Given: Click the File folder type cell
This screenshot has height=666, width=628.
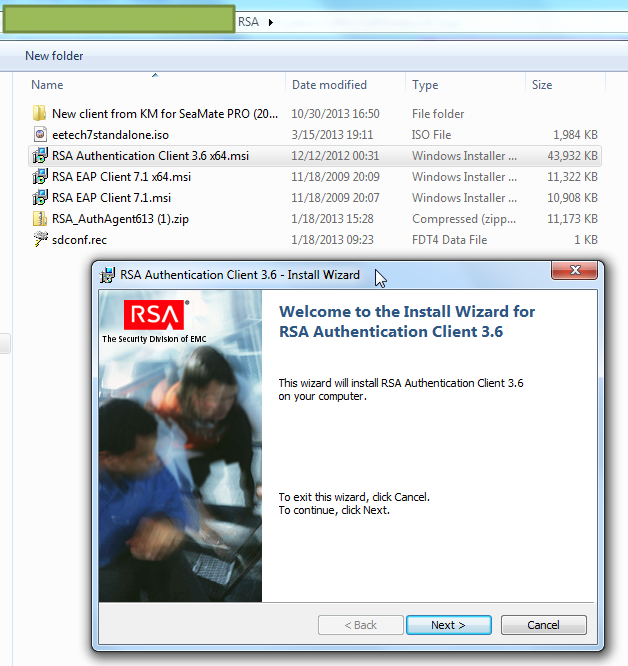Looking at the screenshot, I should click(438, 113).
